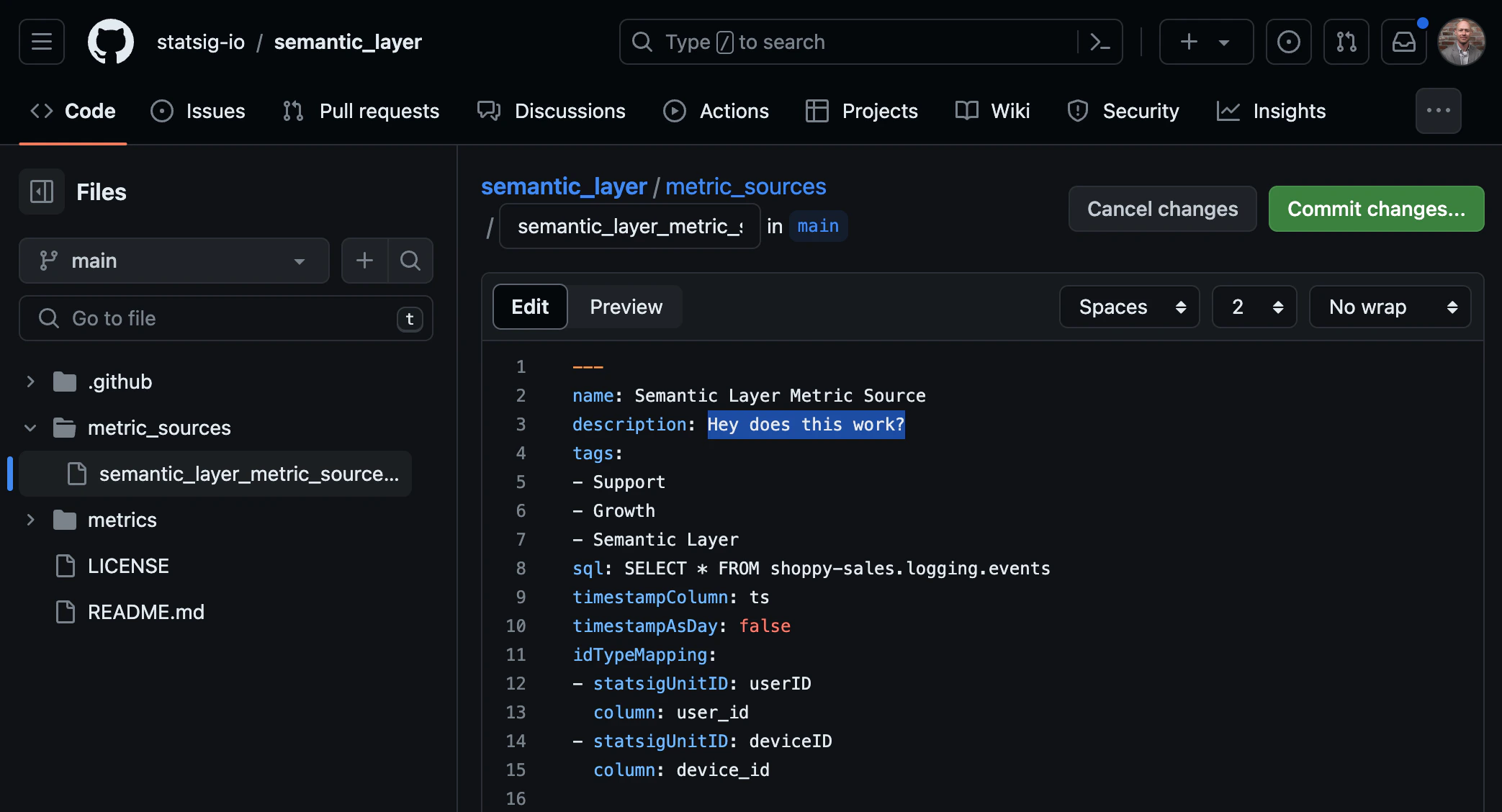This screenshot has width=1502, height=812.
Task: Click the Commit changes button
Action: tap(1376, 209)
